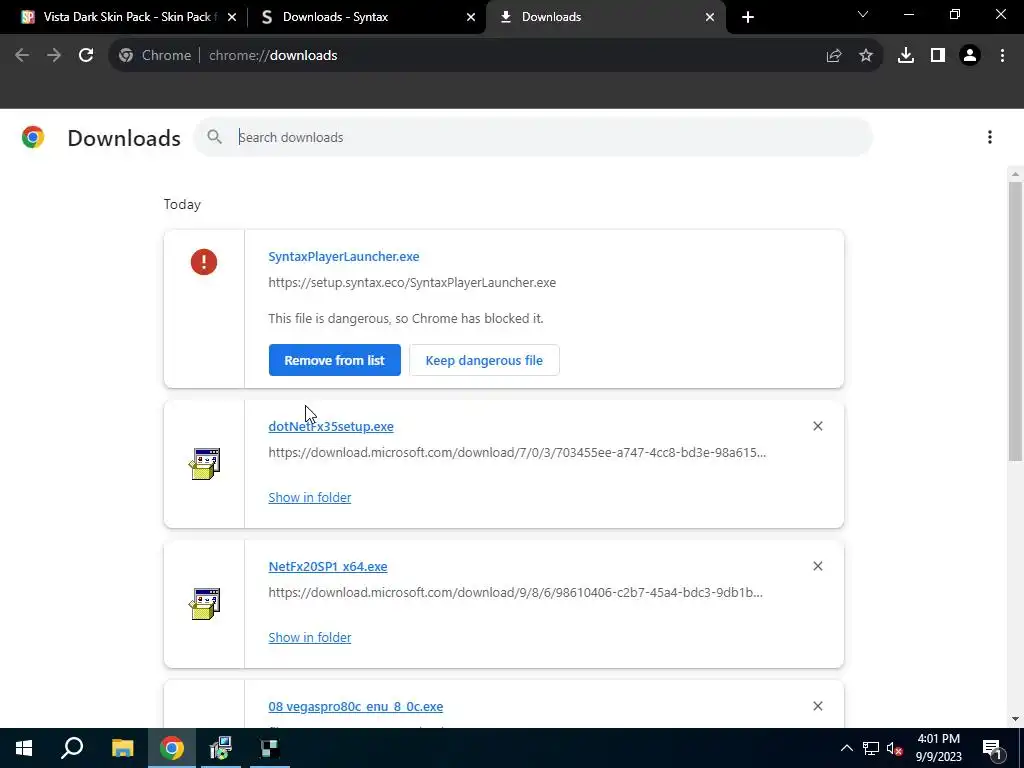1024x768 pixels.
Task: Click the Chrome logo beside Downloads title
Action: point(33,137)
